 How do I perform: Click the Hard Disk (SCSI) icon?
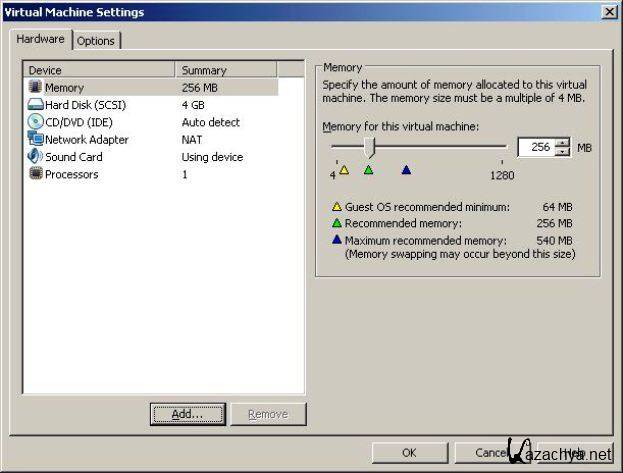(35, 105)
